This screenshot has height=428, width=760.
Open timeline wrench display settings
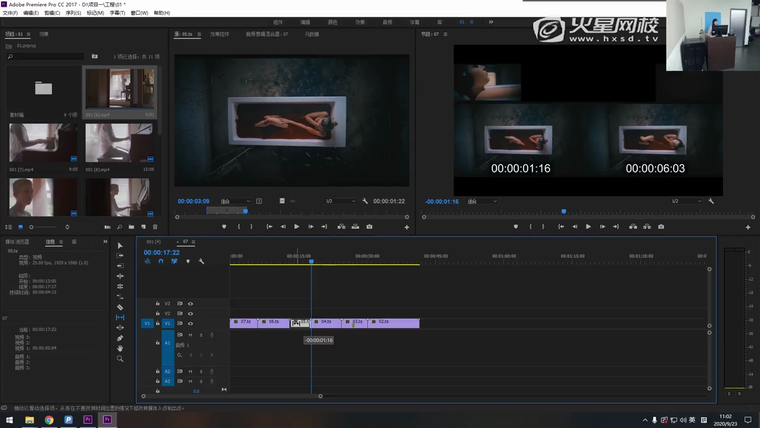coord(202,262)
